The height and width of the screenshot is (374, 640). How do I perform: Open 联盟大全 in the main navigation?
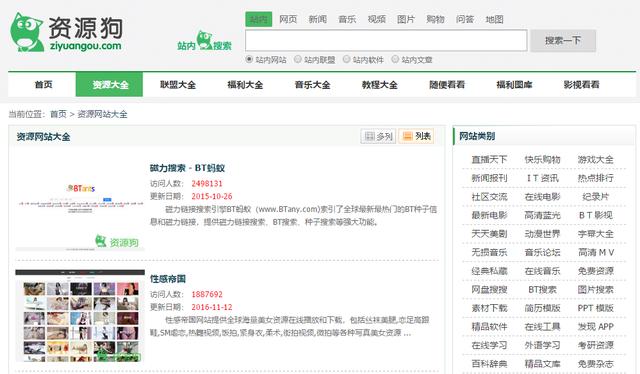(x=178, y=85)
